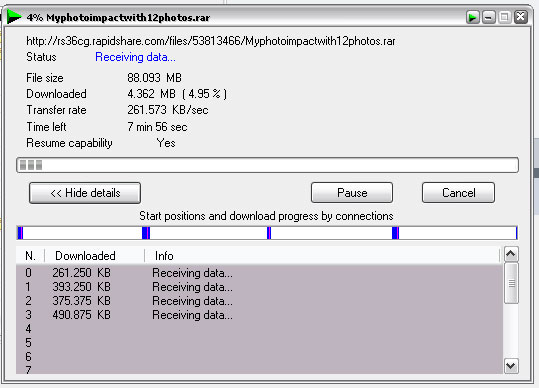Click the transfer rate 261.573 KB/sec
Screen dimensions: 539x388
tap(168, 110)
